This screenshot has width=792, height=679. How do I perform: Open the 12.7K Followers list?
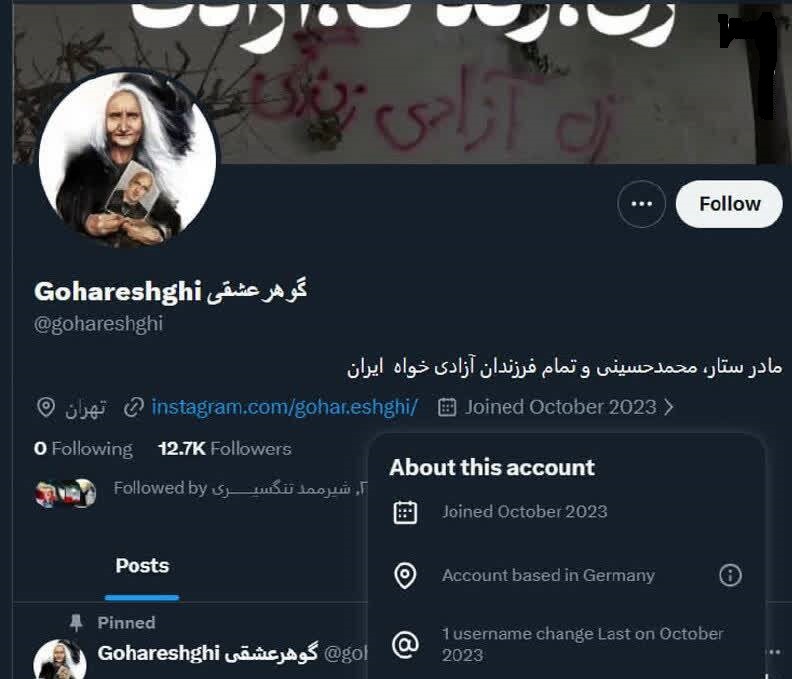225,449
